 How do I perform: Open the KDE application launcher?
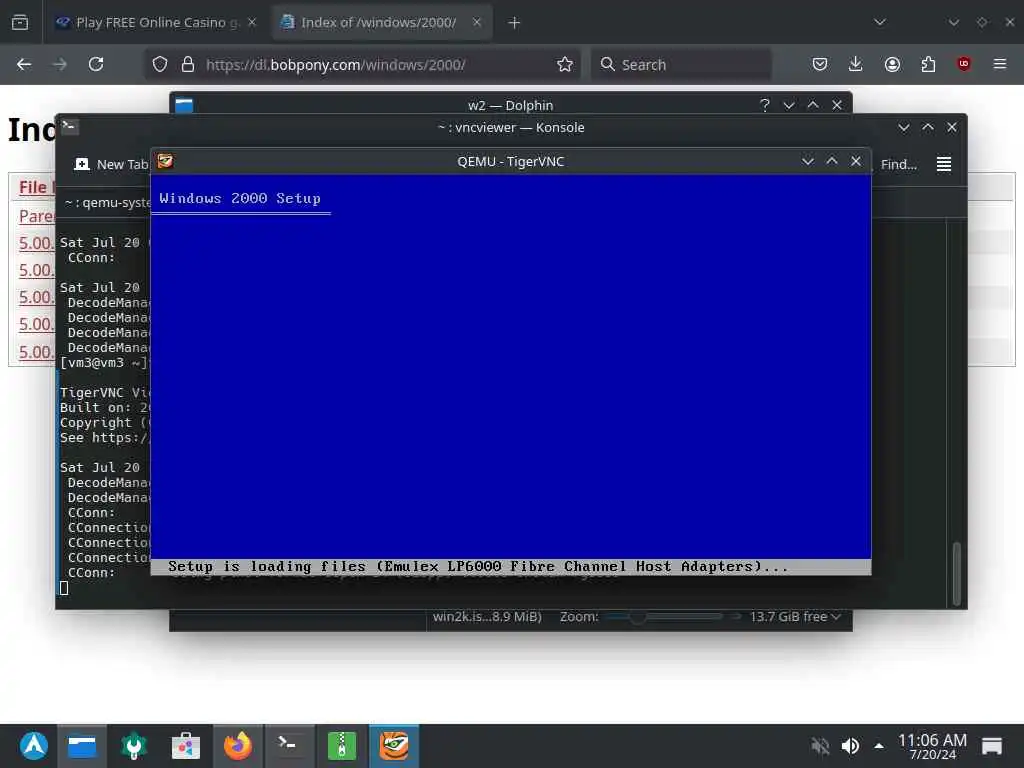pos(33,746)
